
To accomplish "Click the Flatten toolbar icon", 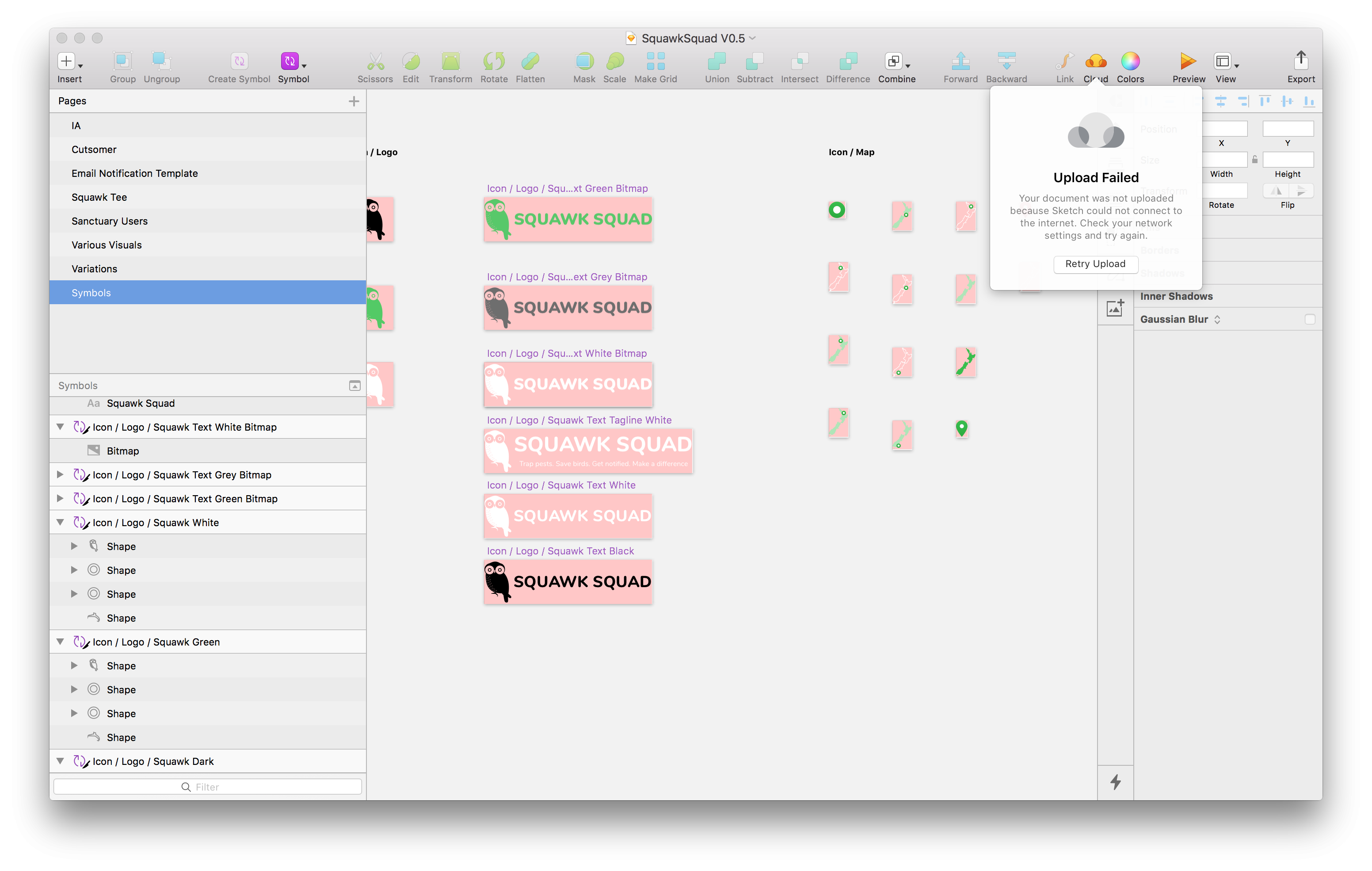I will click(530, 61).
